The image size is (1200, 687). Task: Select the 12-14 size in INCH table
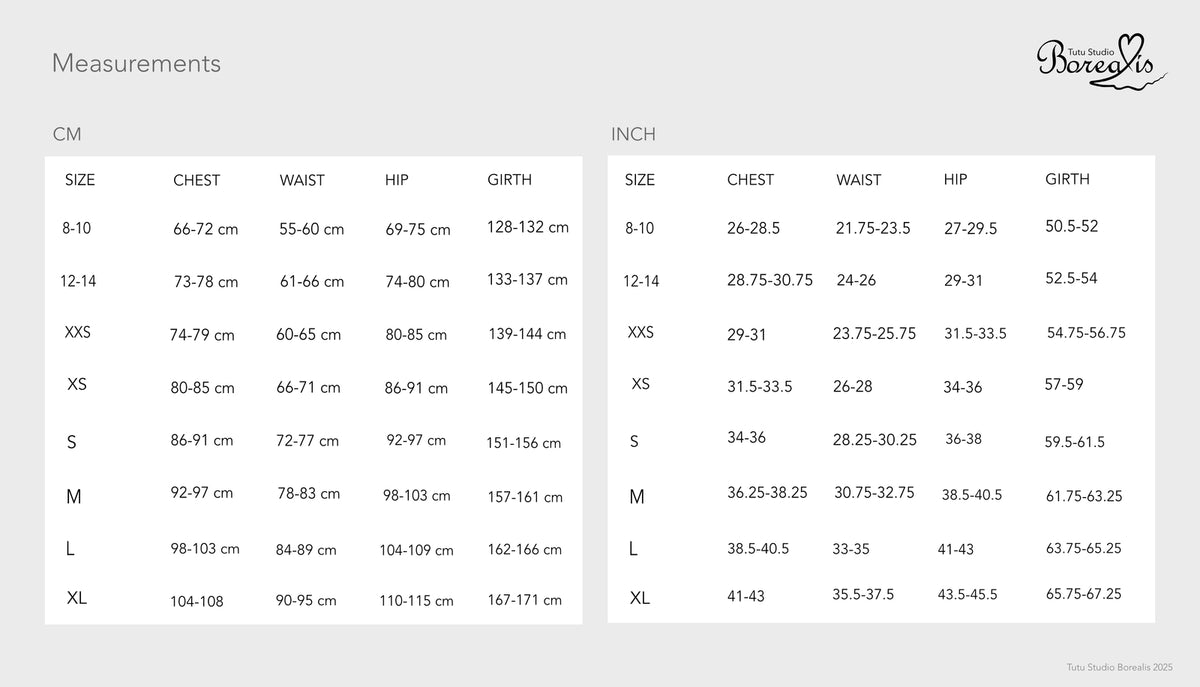[x=641, y=282]
